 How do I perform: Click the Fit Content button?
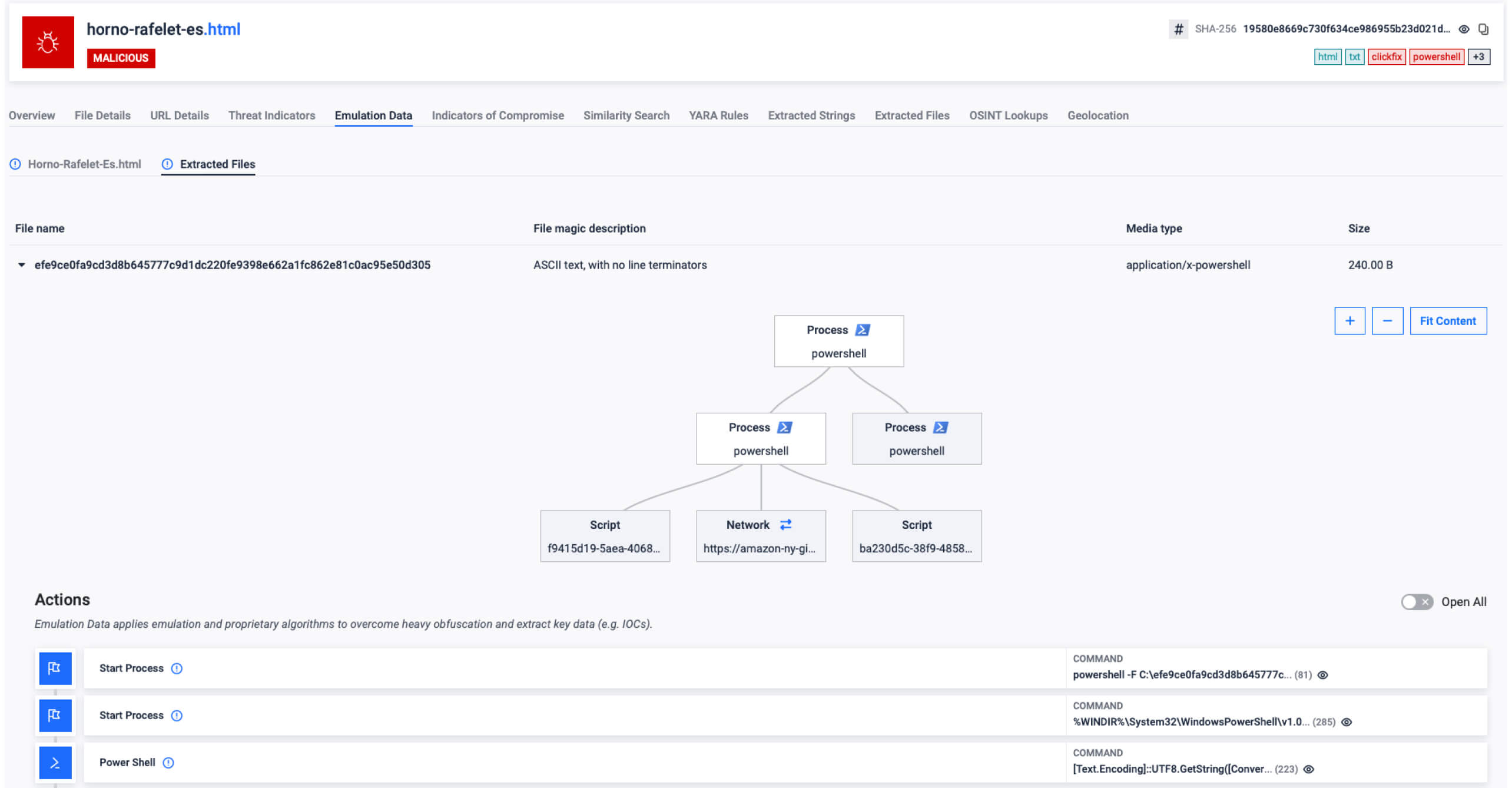[x=1448, y=320]
